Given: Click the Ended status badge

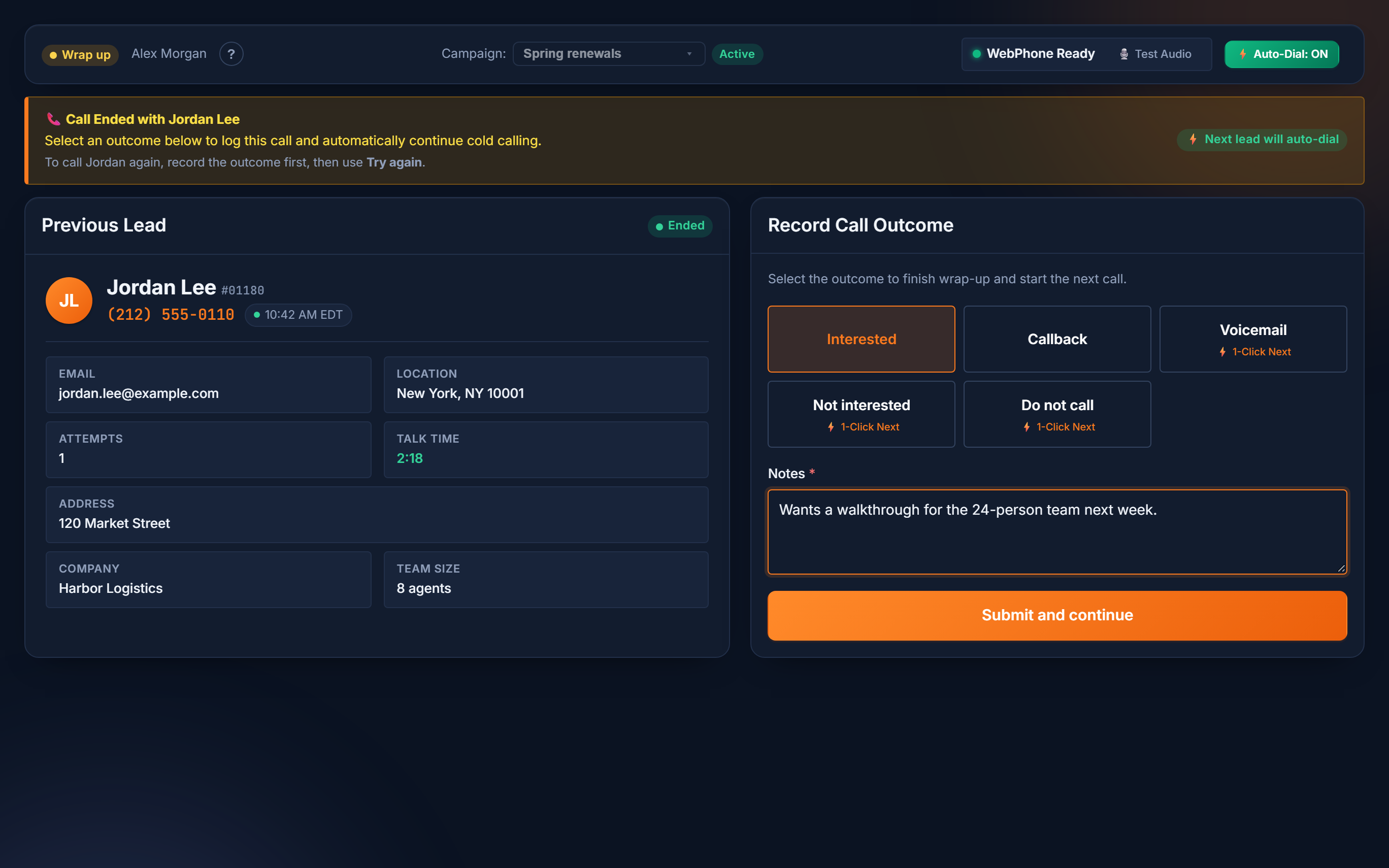Looking at the screenshot, I should [x=680, y=225].
